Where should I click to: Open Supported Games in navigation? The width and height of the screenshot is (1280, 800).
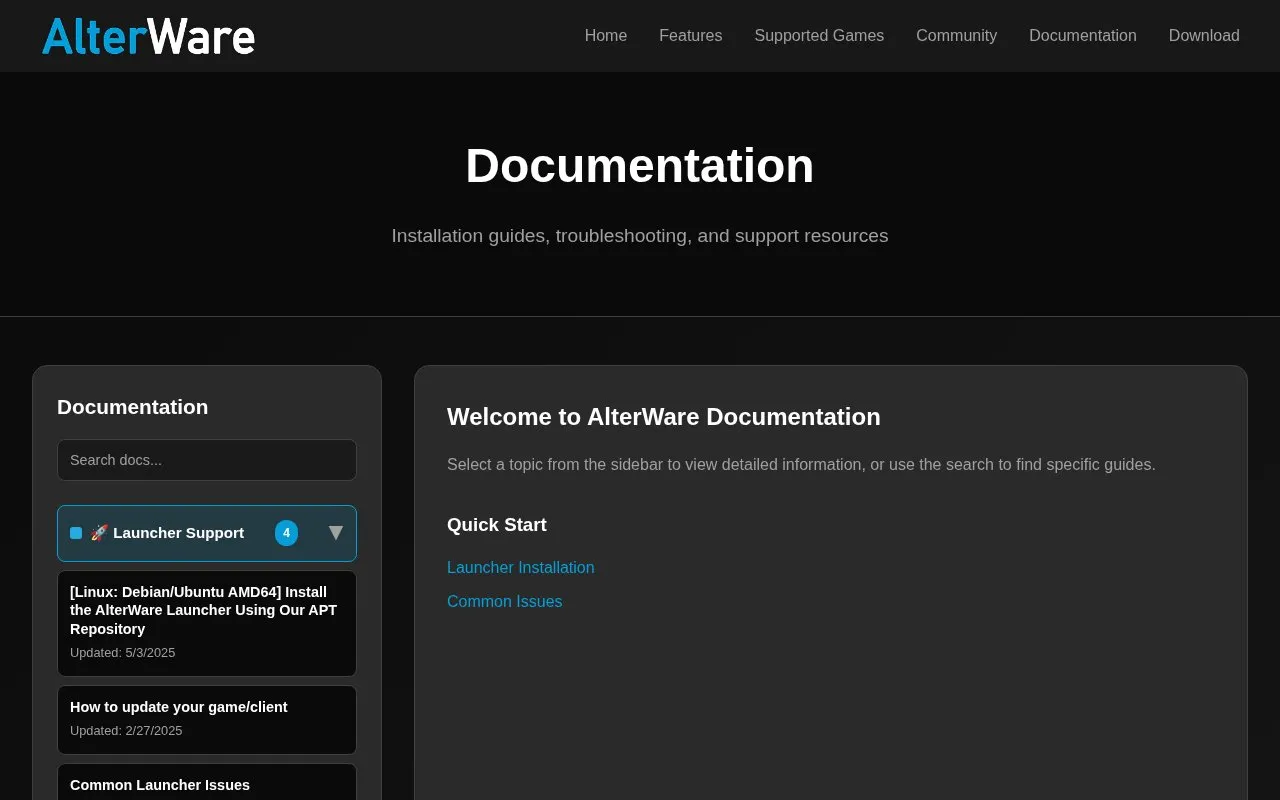point(819,36)
